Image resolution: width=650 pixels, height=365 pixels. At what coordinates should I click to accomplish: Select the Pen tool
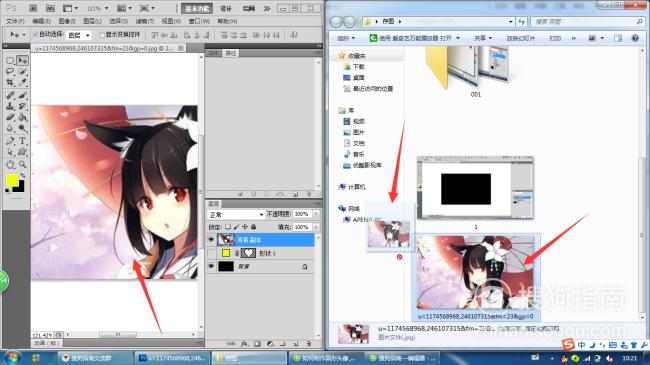coord(10,141)
